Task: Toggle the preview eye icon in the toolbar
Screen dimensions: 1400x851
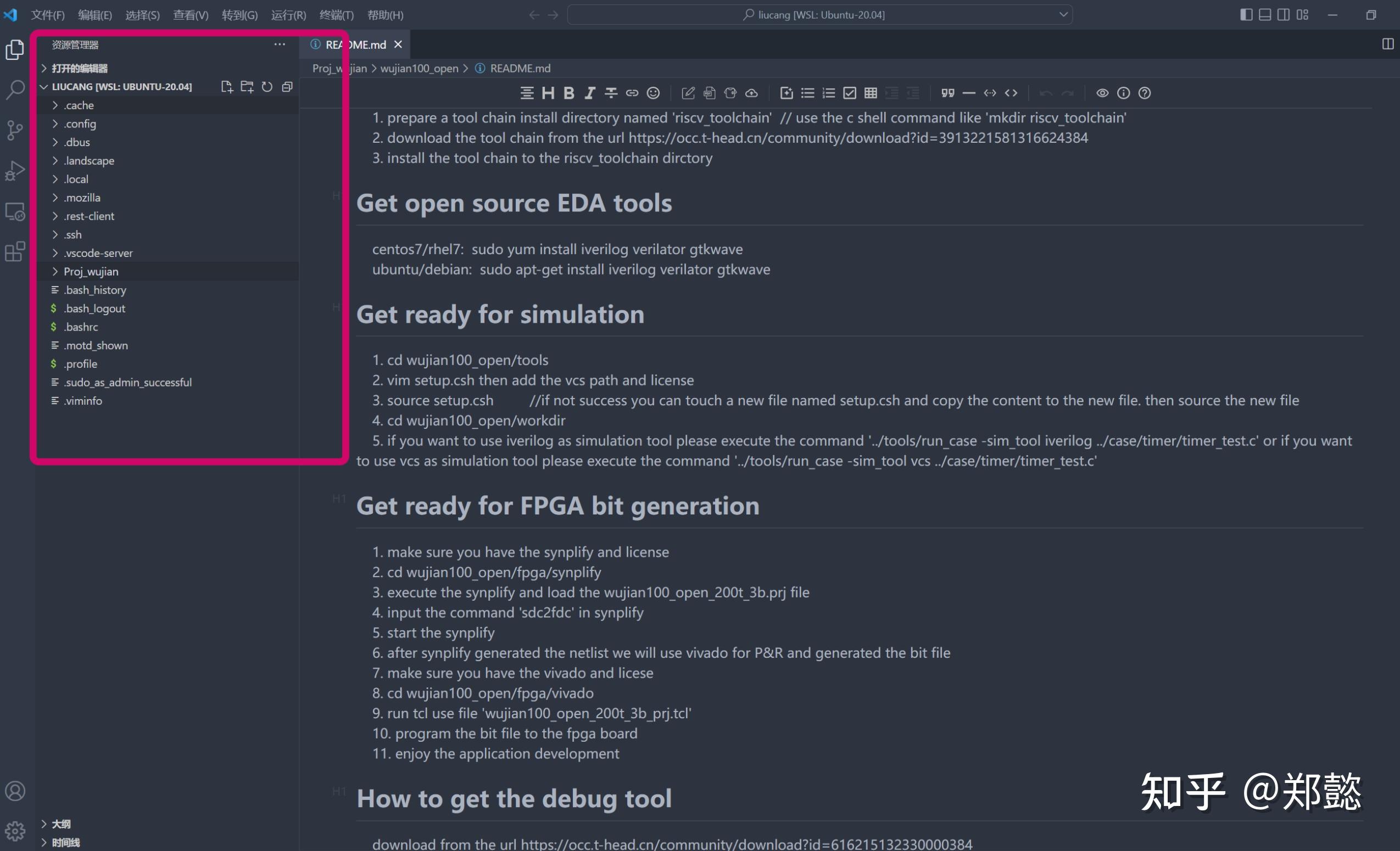Action: pyautogui.click(x=1102, y=93)
